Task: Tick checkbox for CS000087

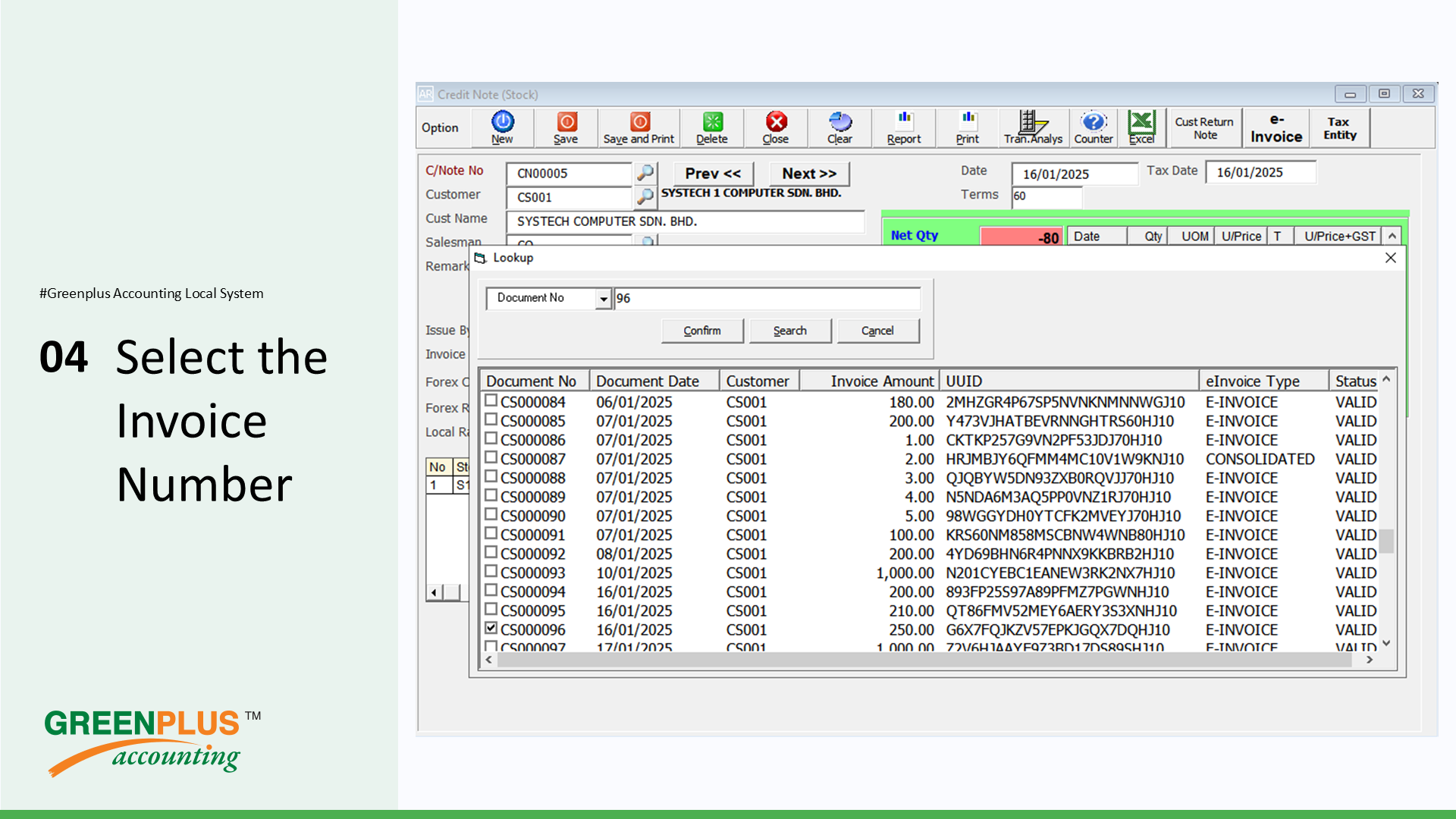Action: [x=491, y=457]
